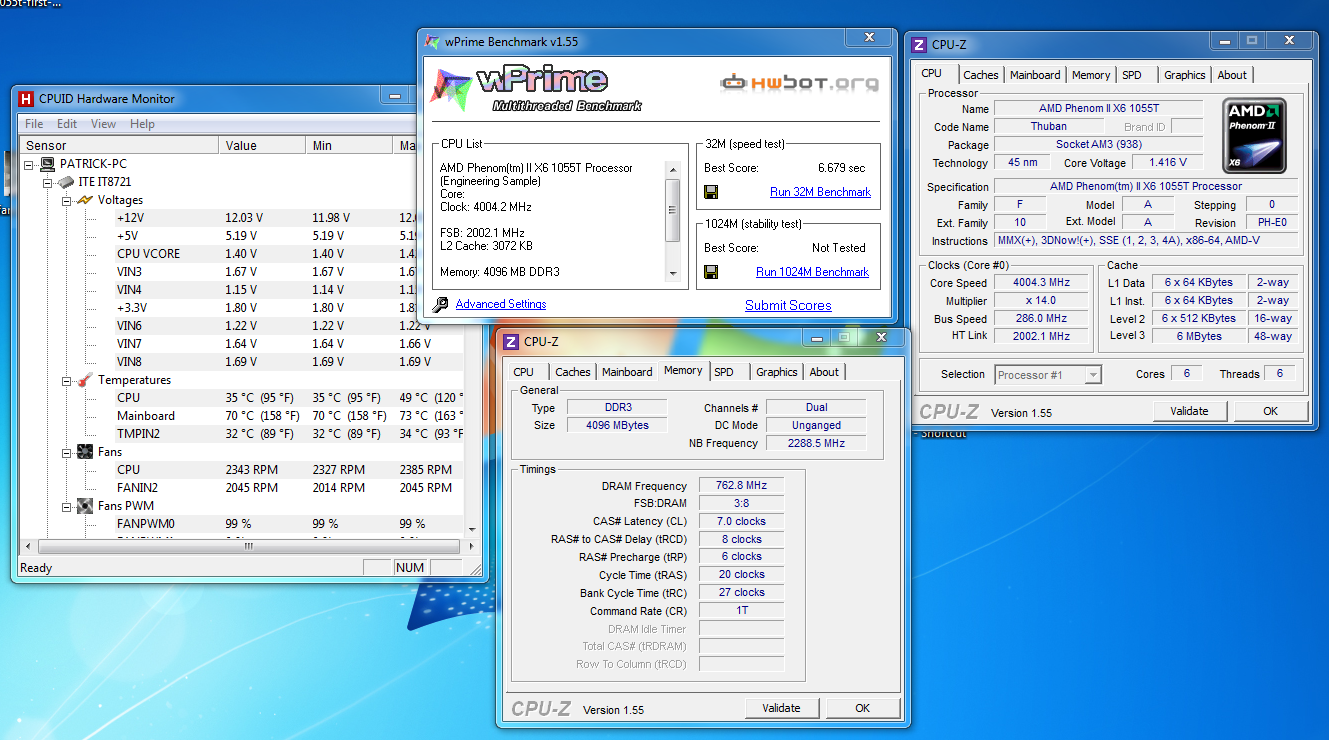Open Graphics tab in CPU-Z memory window
The height and width of the screenshot is (740, 1329).
(777, 372)
